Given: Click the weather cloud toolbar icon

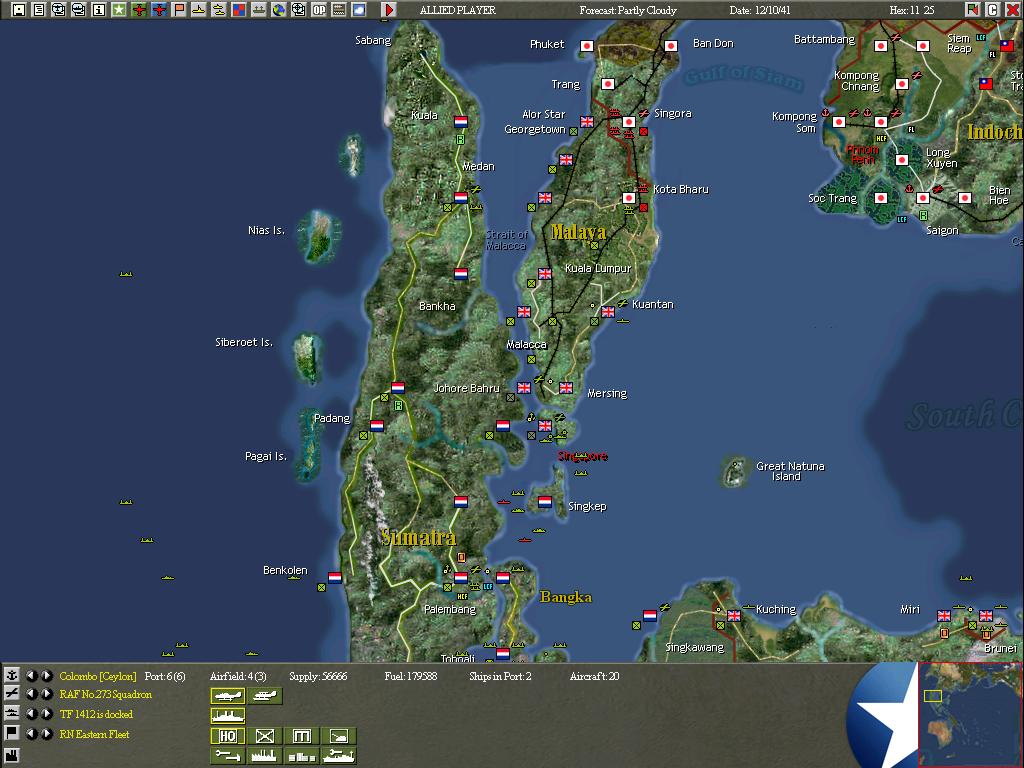Looking at the screenshot, I should (x=359, y=10).
